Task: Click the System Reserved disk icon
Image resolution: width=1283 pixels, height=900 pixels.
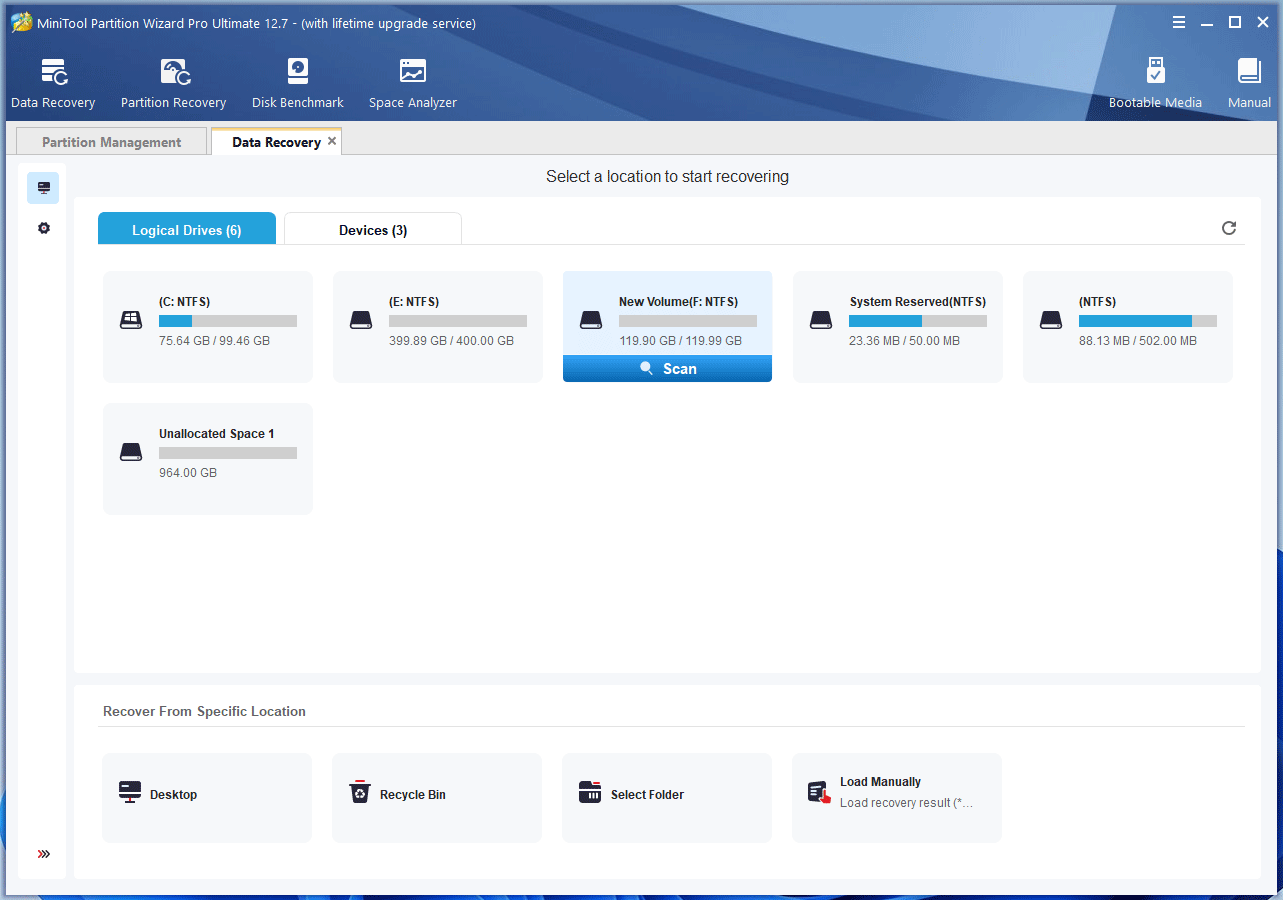Action: (x=821, y=320)
